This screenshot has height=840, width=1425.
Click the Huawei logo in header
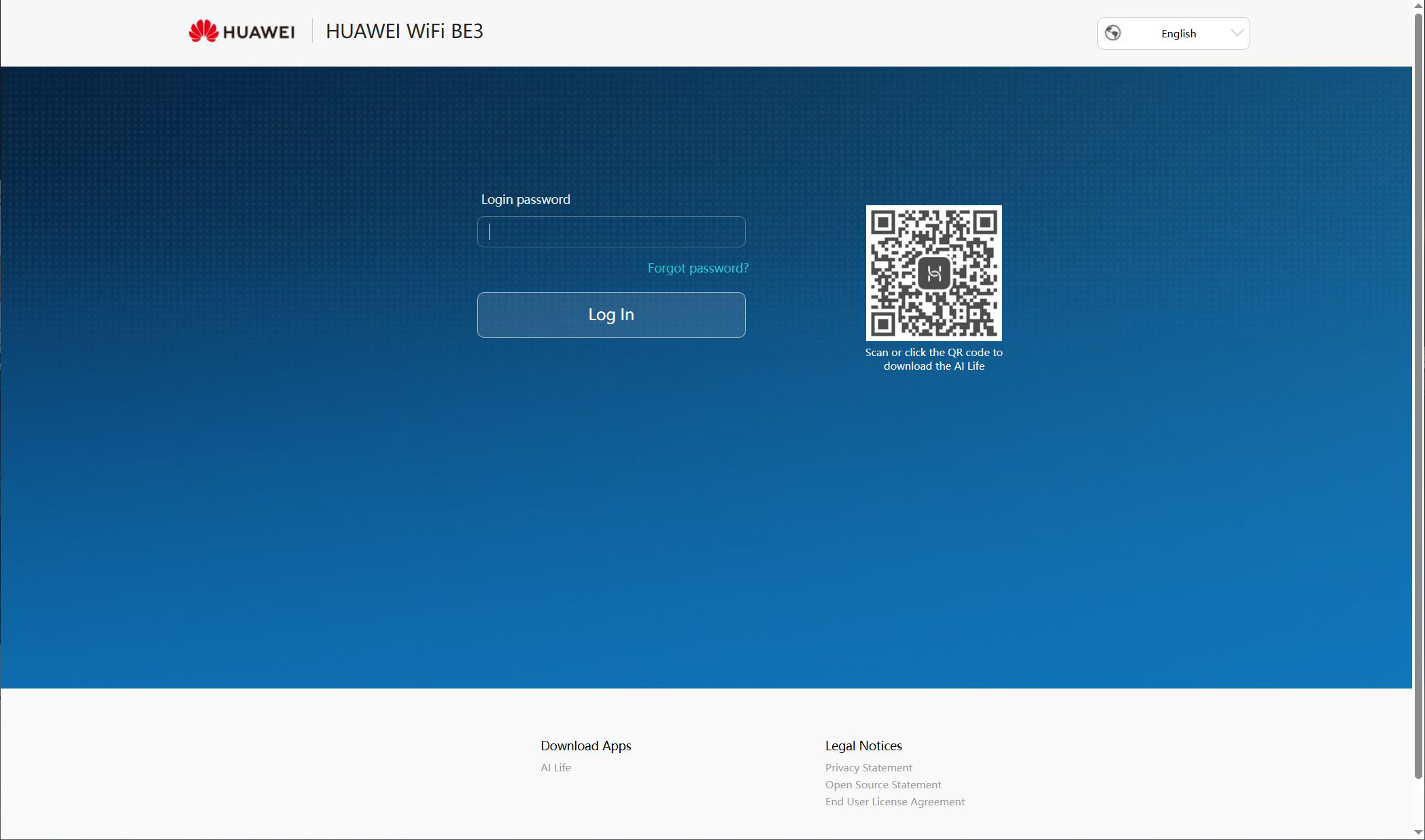pyautogui.click(x=241, y=31)
